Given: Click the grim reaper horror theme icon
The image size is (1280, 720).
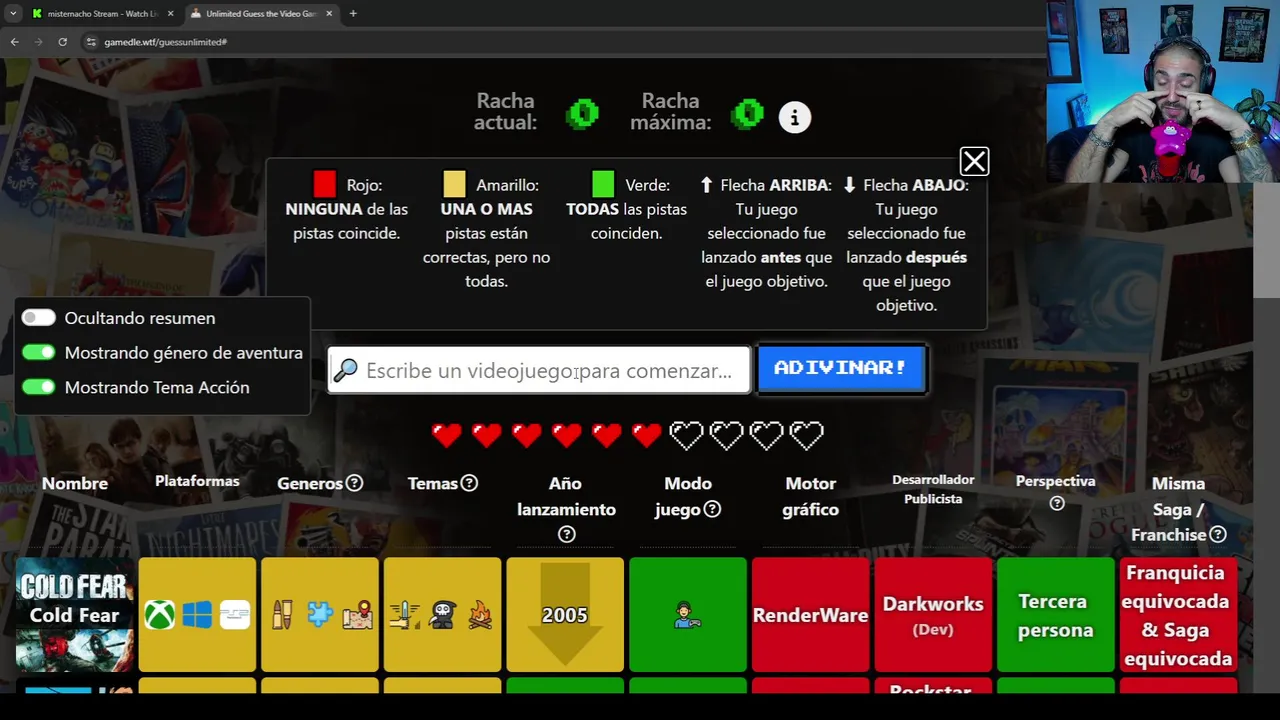Looking at the screenshot, I should [x=443, y=615].
